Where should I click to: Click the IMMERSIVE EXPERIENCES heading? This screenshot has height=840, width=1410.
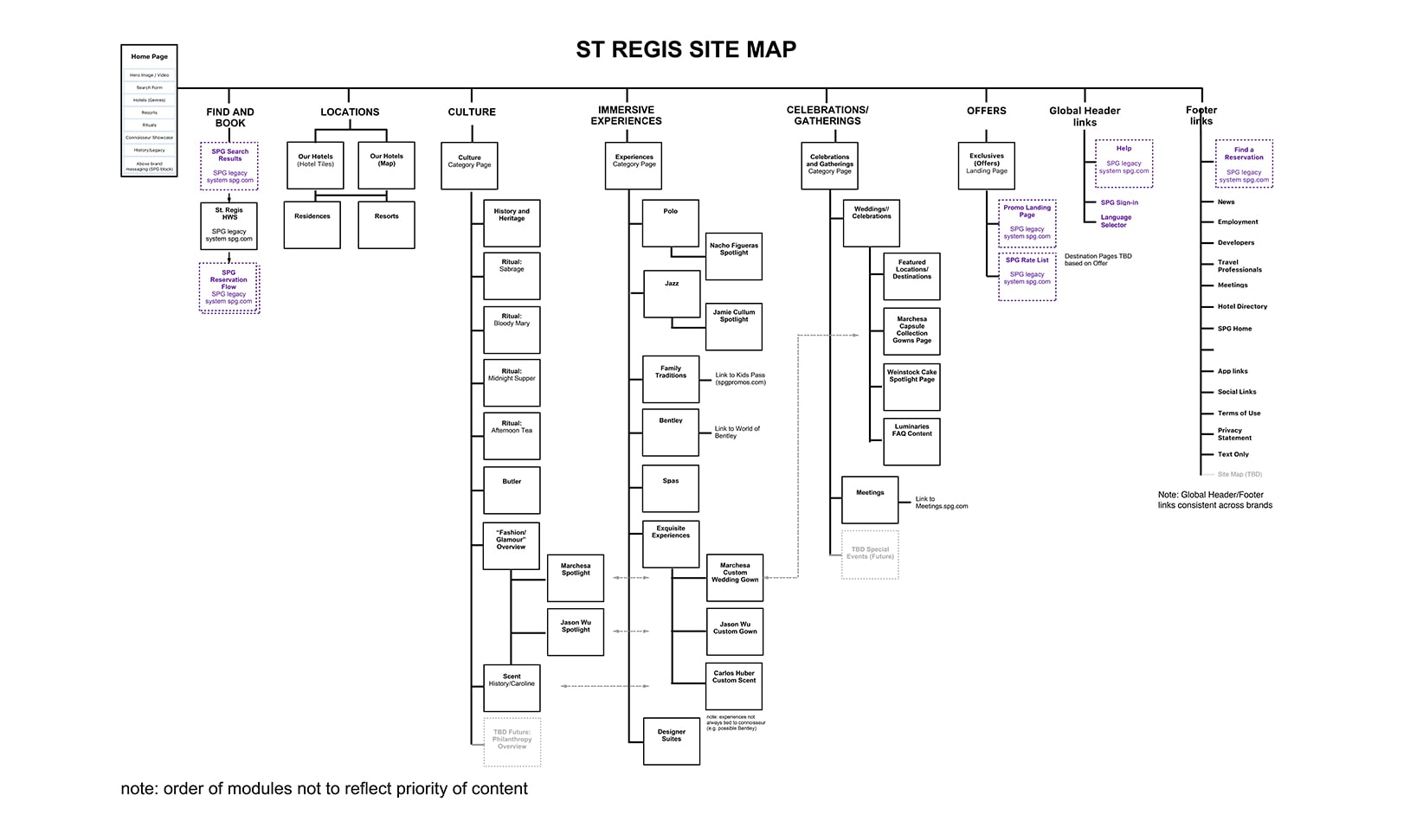click(x=626, y=116)
